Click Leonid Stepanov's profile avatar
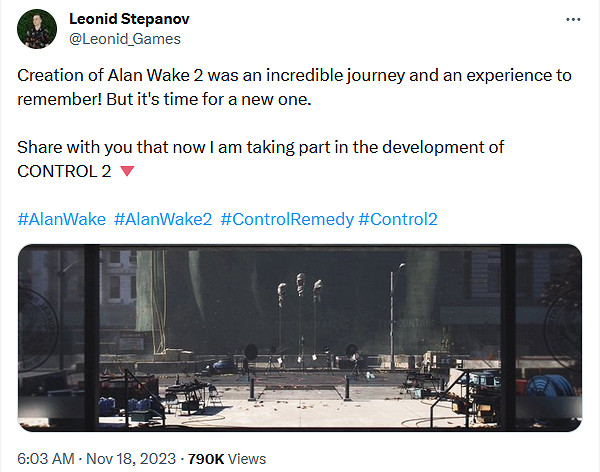The height and width of the screenshot is (472, 600). click(x=36, y=30)
